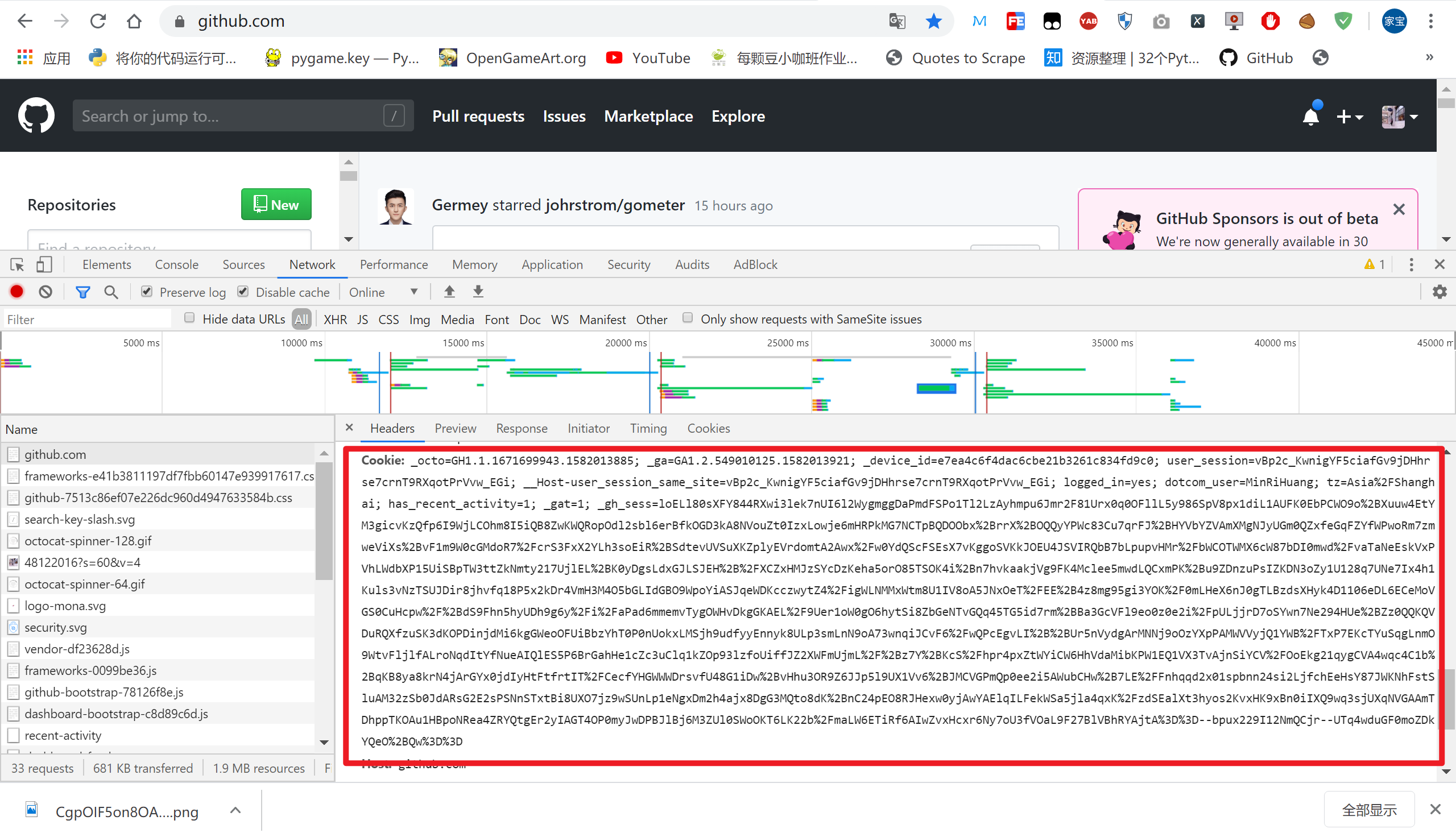The height and width of the screenshot is (837, 1456).
Task: Click the Filter input field in Network panel
Action: point(86,319)
